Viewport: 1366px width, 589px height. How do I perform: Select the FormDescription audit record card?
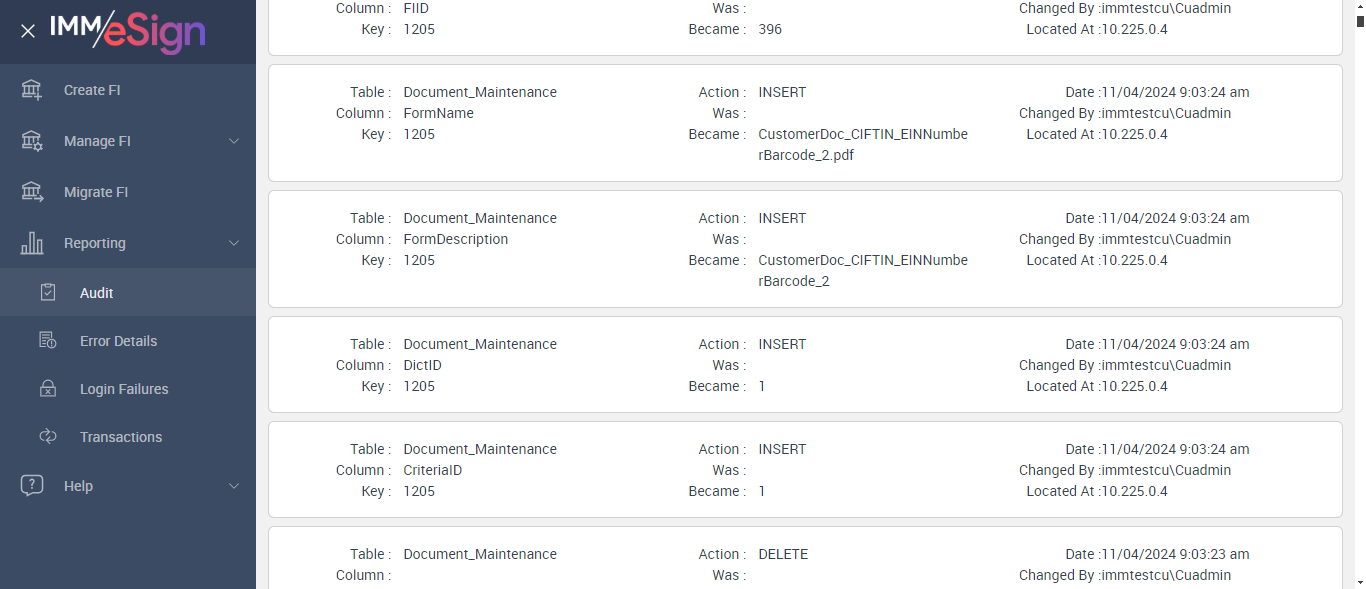pos(805,249)
